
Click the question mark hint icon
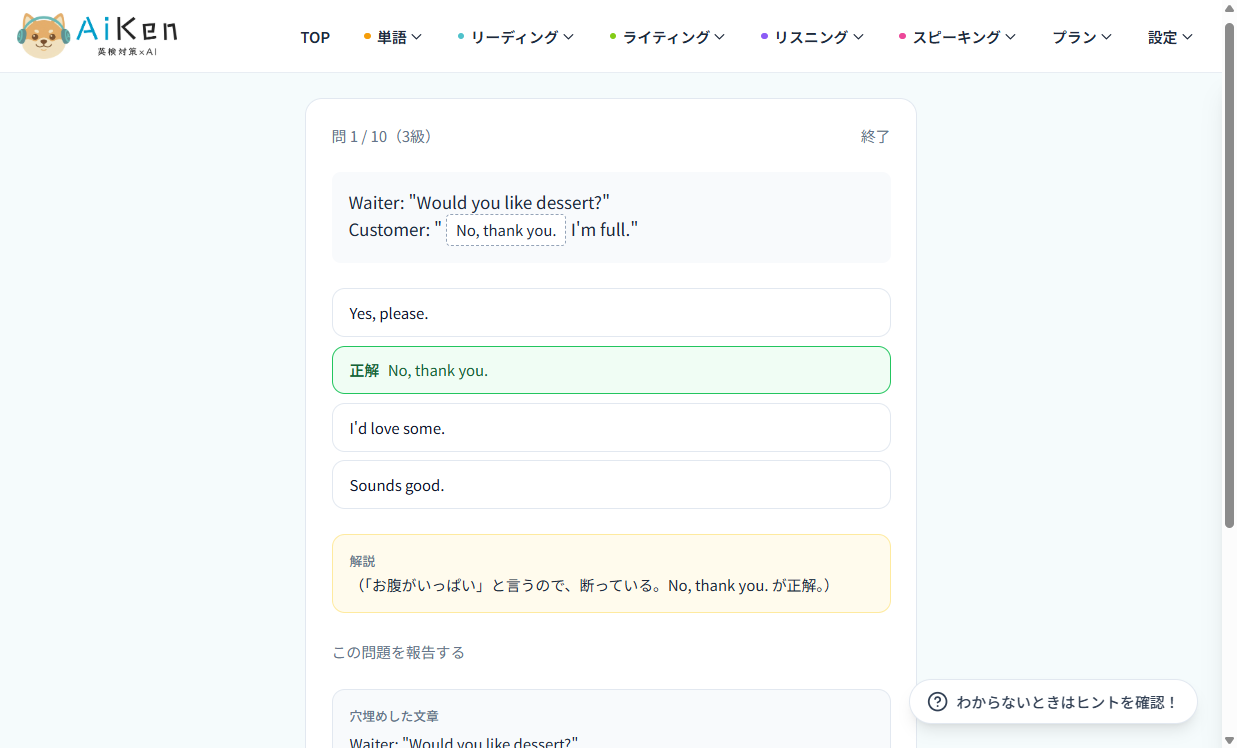[937, 702]
